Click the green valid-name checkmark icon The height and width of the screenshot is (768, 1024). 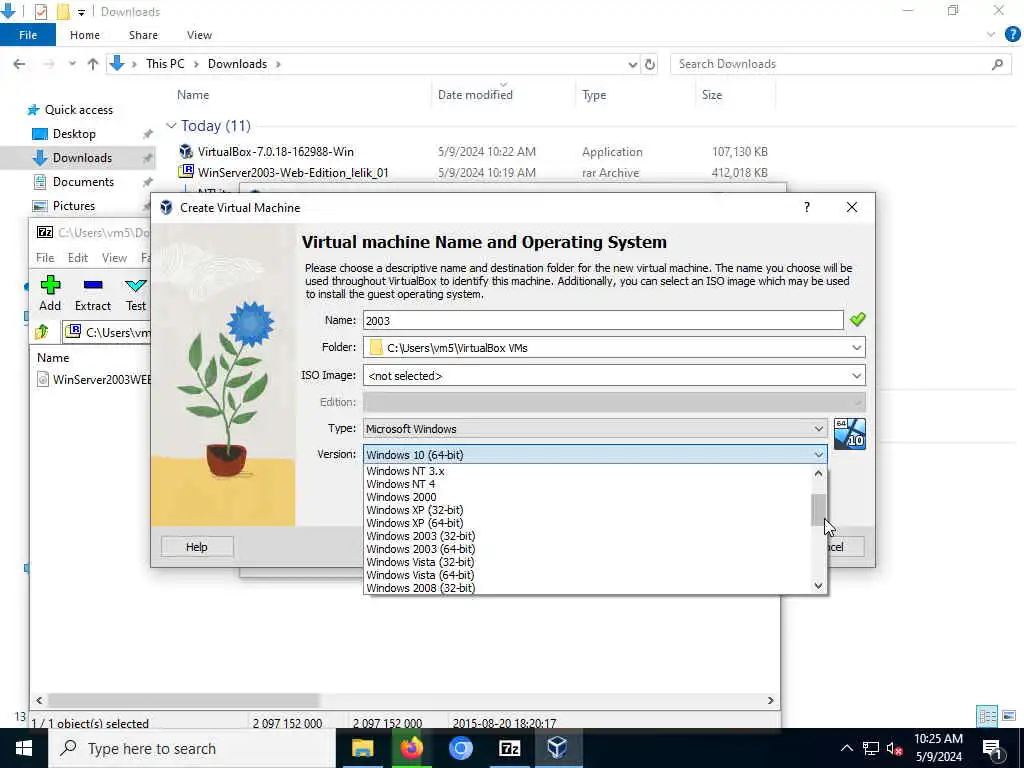857,319
